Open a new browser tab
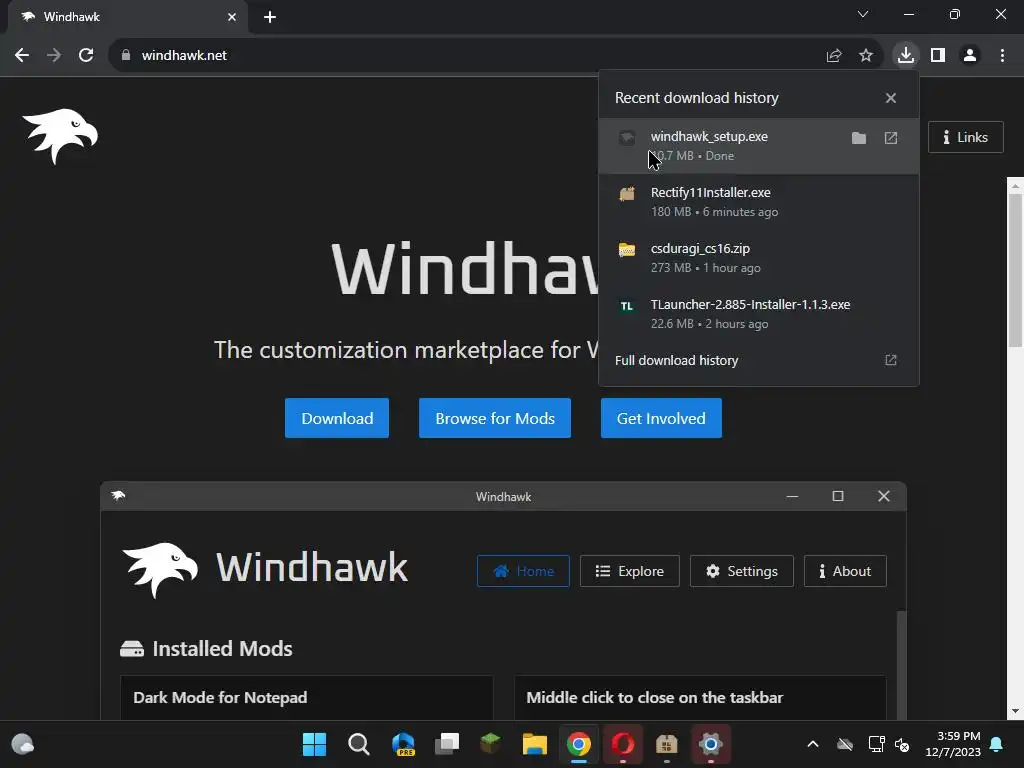The image size is (1024, 768). click(x=270, y=17)
